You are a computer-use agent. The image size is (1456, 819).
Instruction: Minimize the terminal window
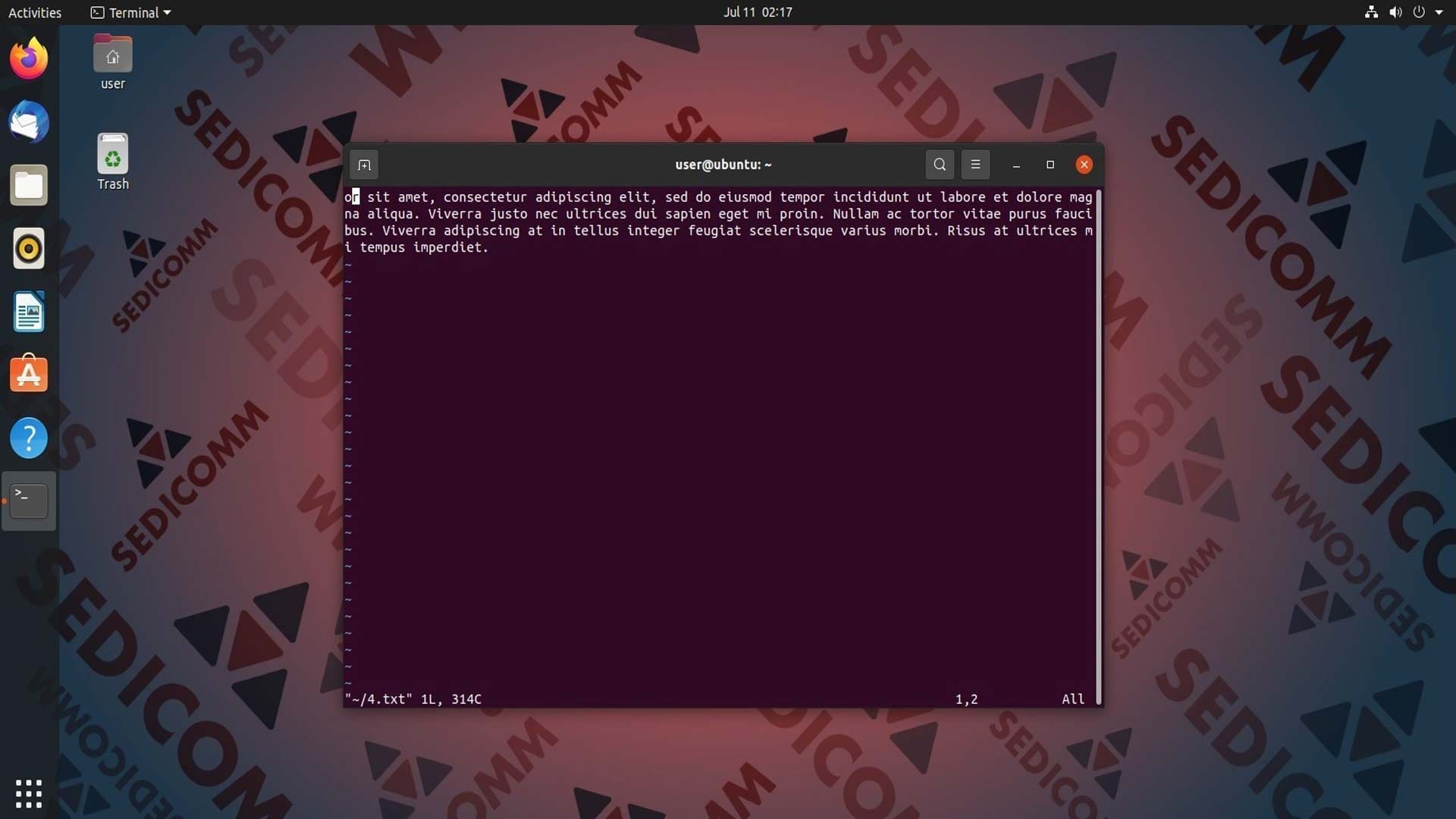[x=1016, y=165]
